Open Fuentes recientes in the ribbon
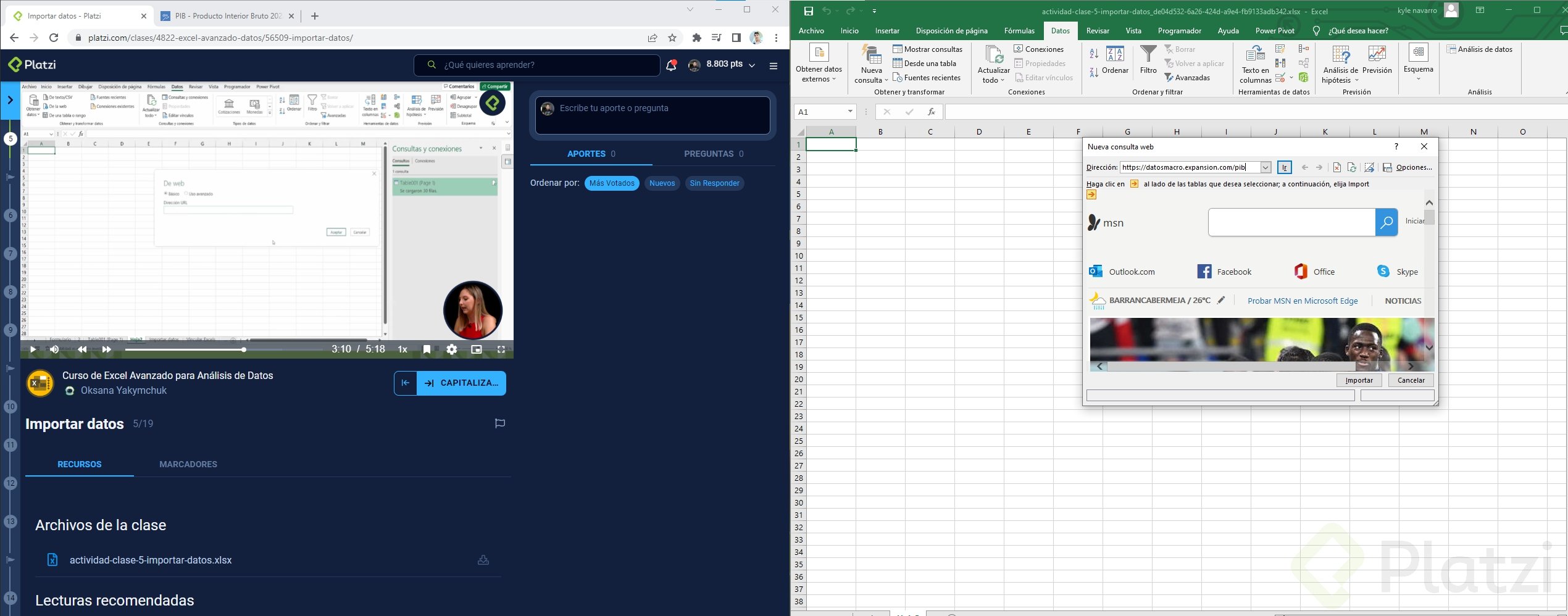 pos(927,78)
